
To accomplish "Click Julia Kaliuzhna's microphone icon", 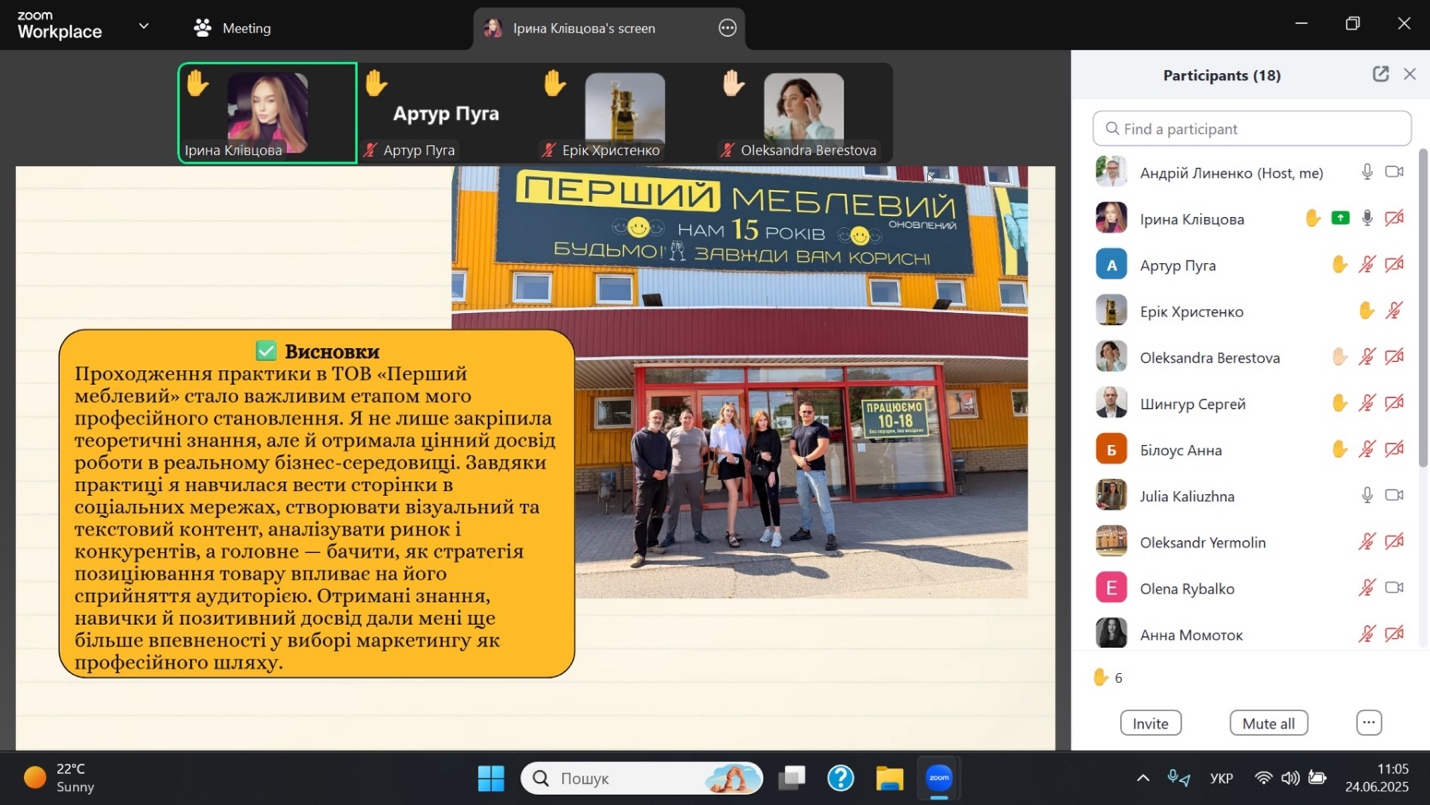I will pos(1367,495).
